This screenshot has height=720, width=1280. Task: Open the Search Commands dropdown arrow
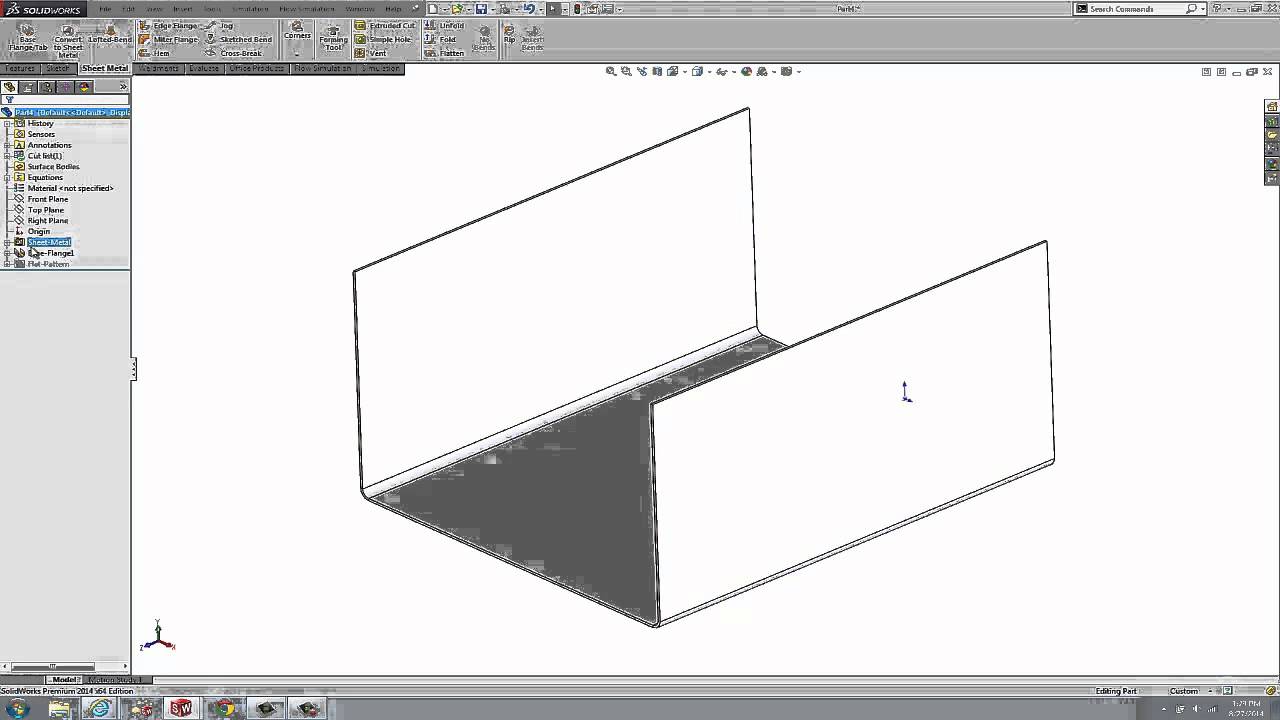pos(1201,9)
